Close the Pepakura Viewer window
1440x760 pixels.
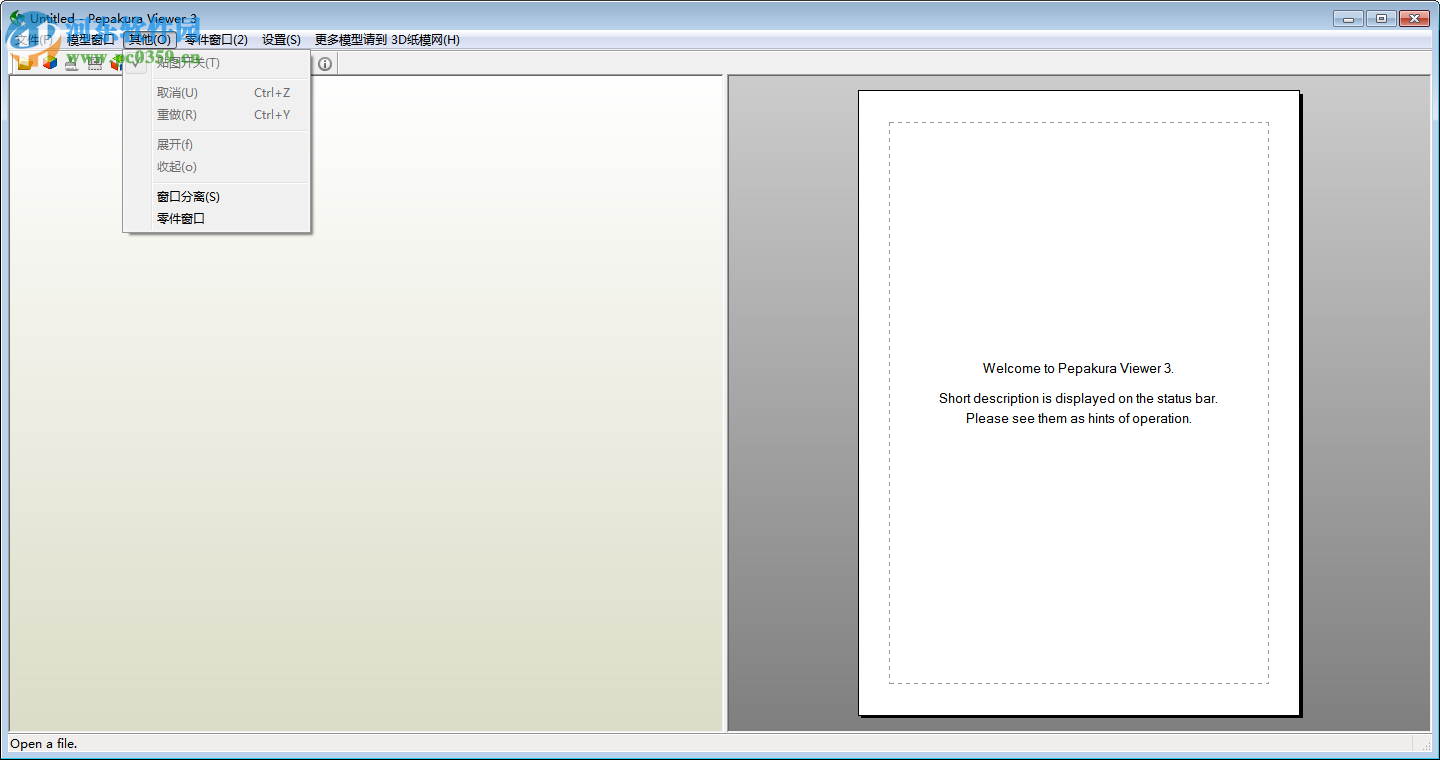[x=1414, y=18]
